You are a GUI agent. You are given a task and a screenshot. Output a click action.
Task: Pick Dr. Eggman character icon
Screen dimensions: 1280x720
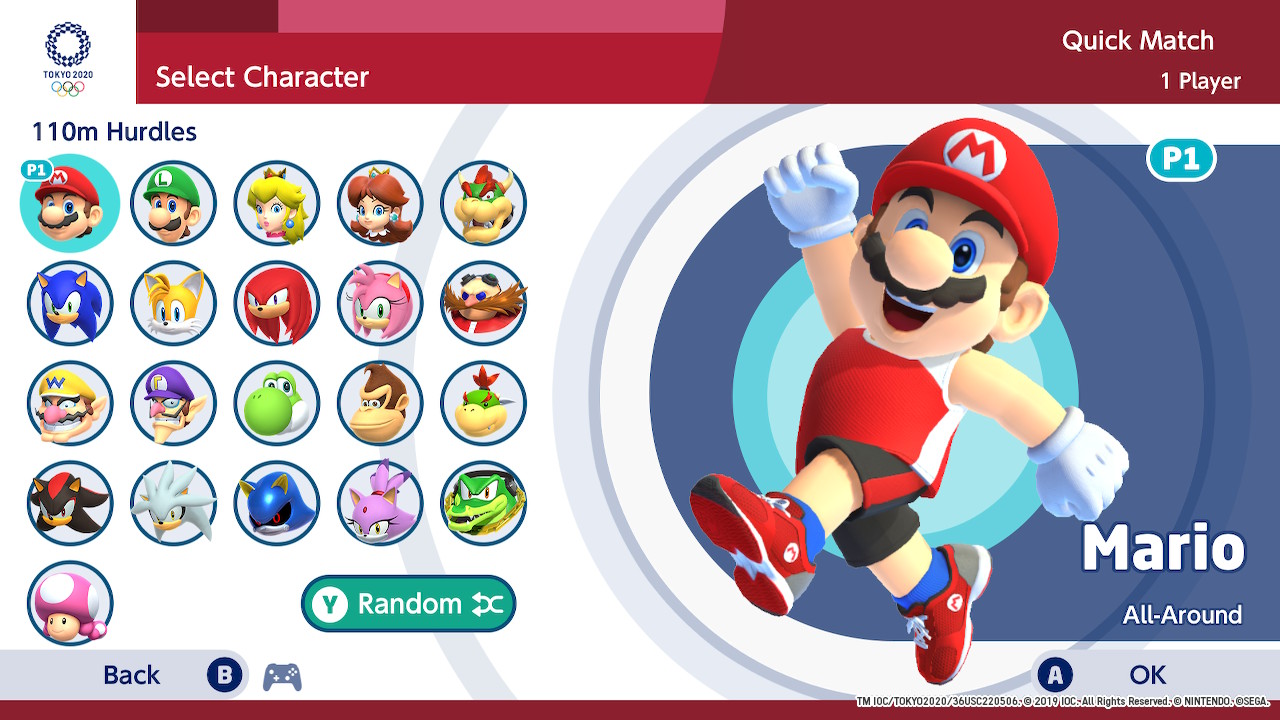coord(484,303)
